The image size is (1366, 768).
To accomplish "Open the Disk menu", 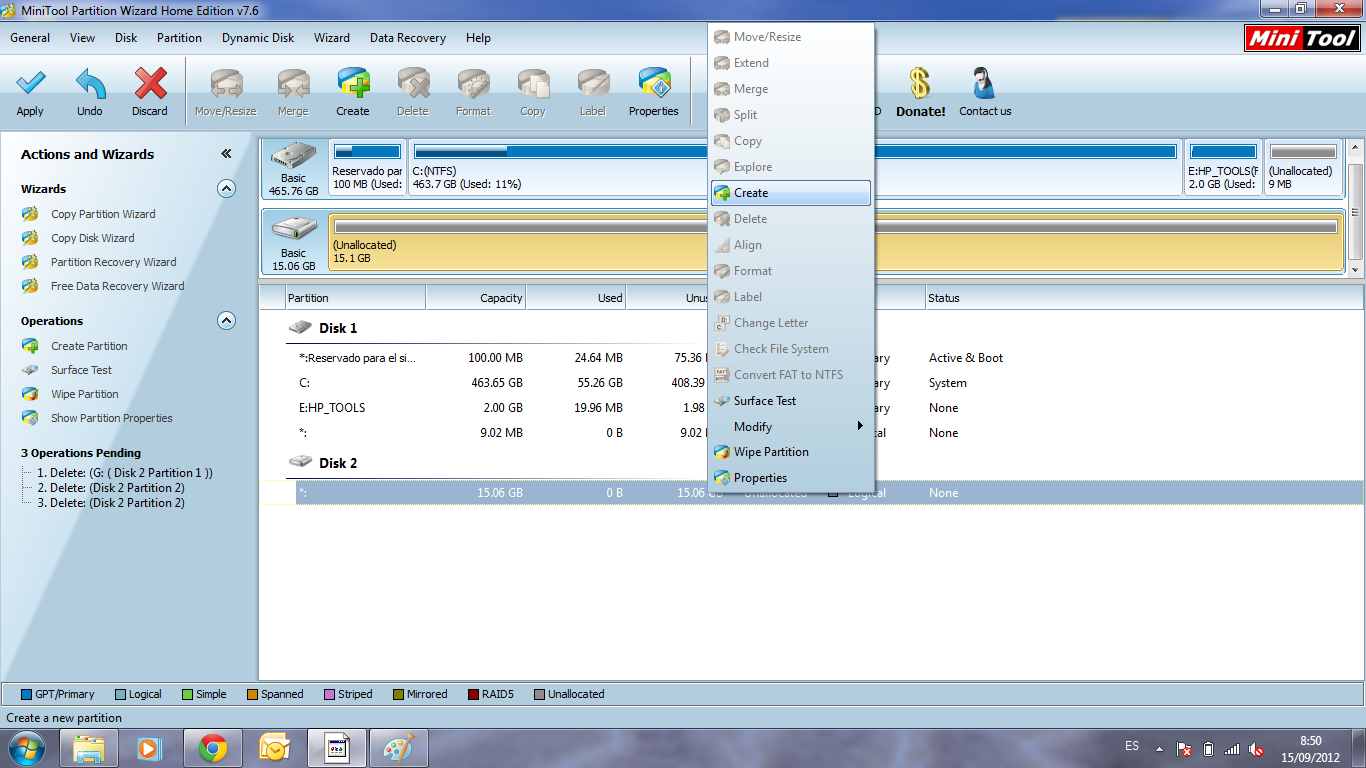I will [126, 38].
